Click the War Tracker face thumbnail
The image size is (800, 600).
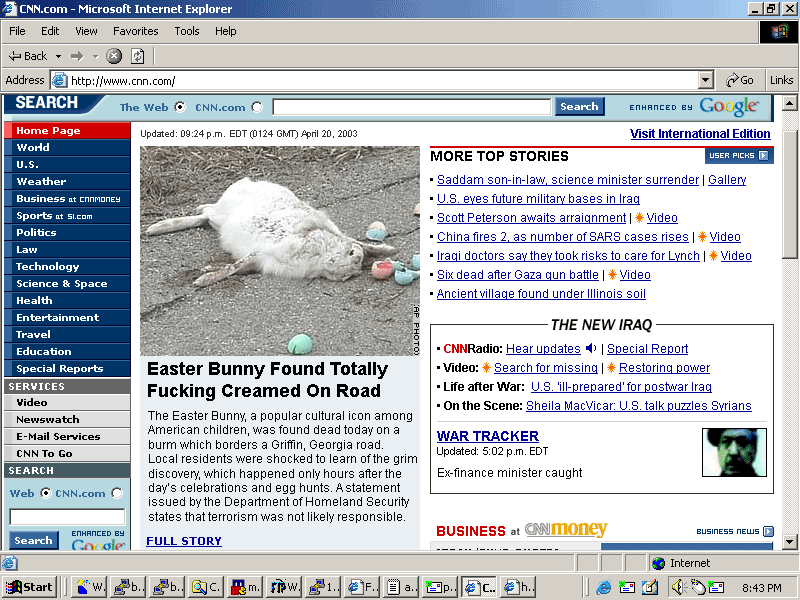[x=734, y=453]
